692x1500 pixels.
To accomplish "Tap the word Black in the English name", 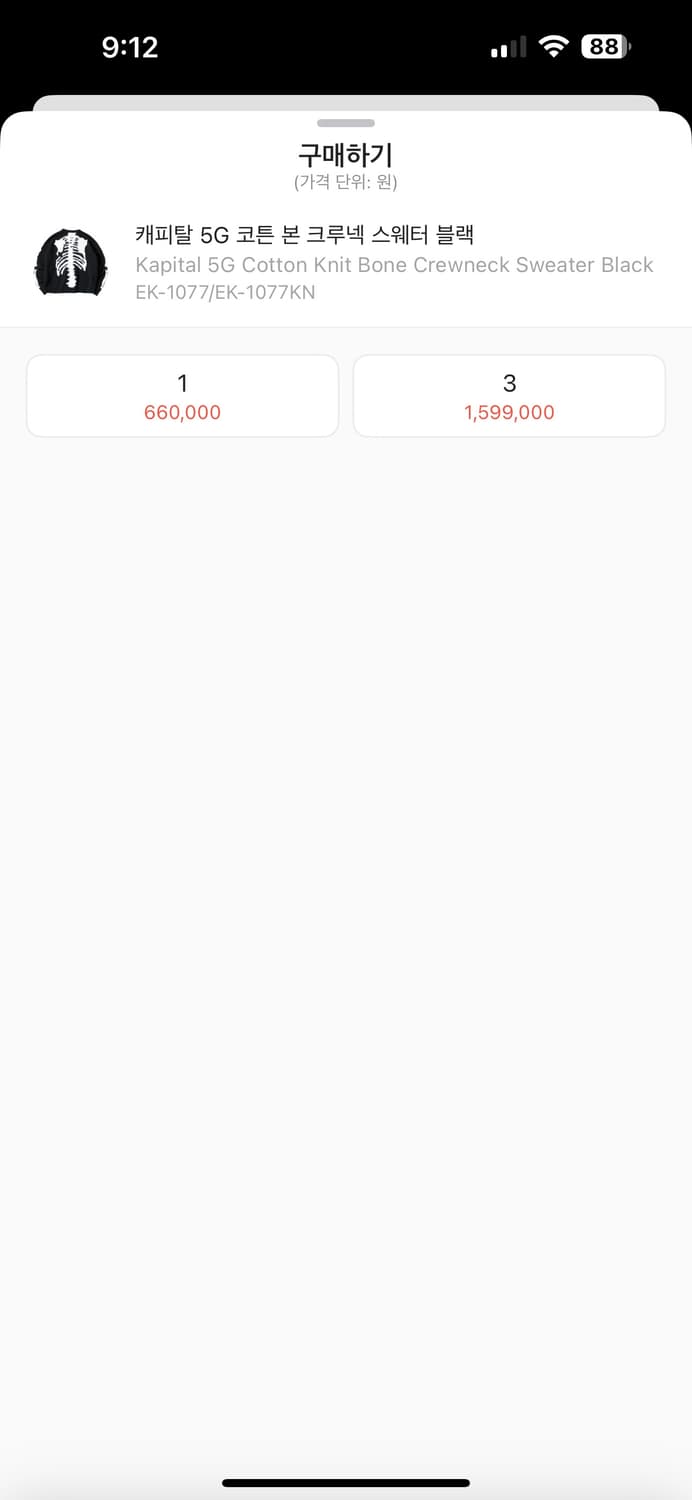I will click(627, 265).
